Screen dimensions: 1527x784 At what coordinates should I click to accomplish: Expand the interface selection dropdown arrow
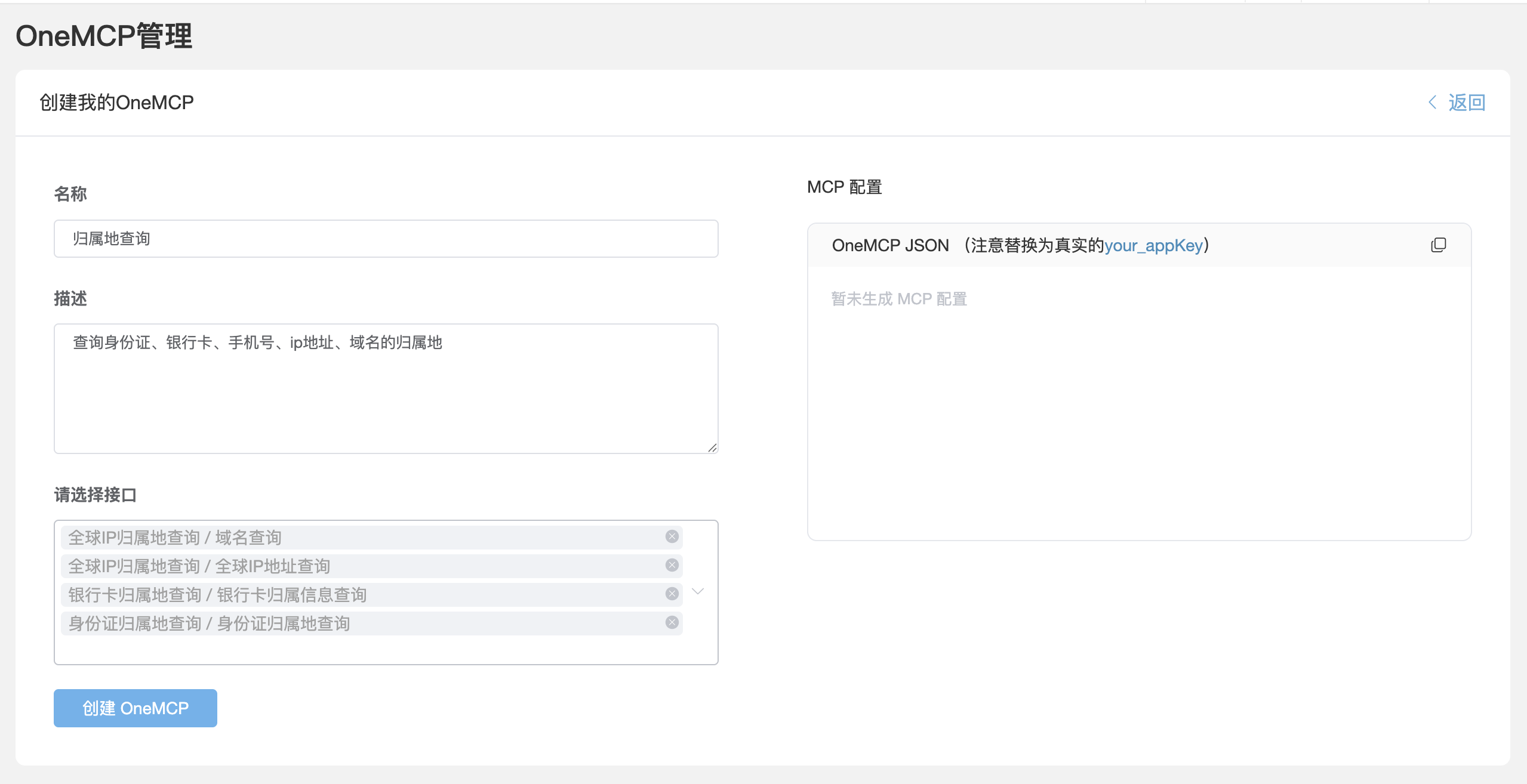[698, 591]
